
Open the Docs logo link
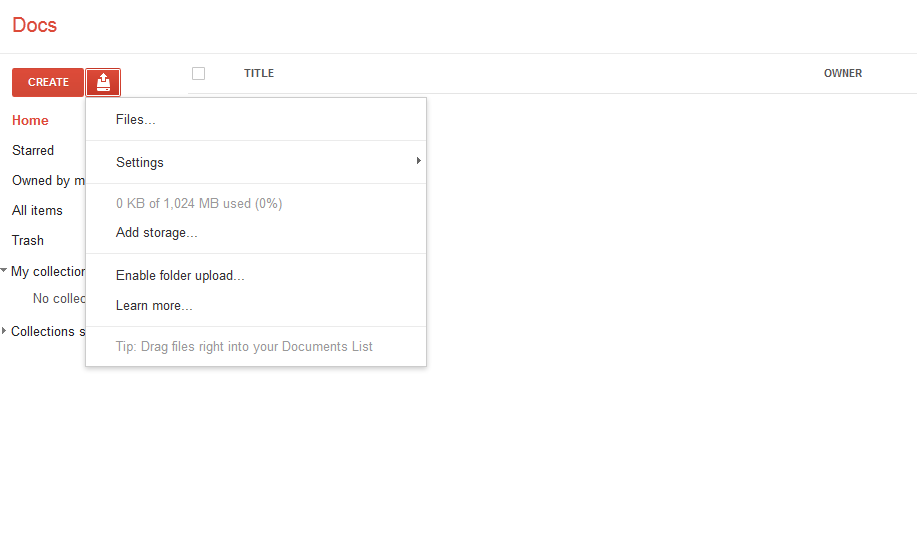(x=35, y=25)
